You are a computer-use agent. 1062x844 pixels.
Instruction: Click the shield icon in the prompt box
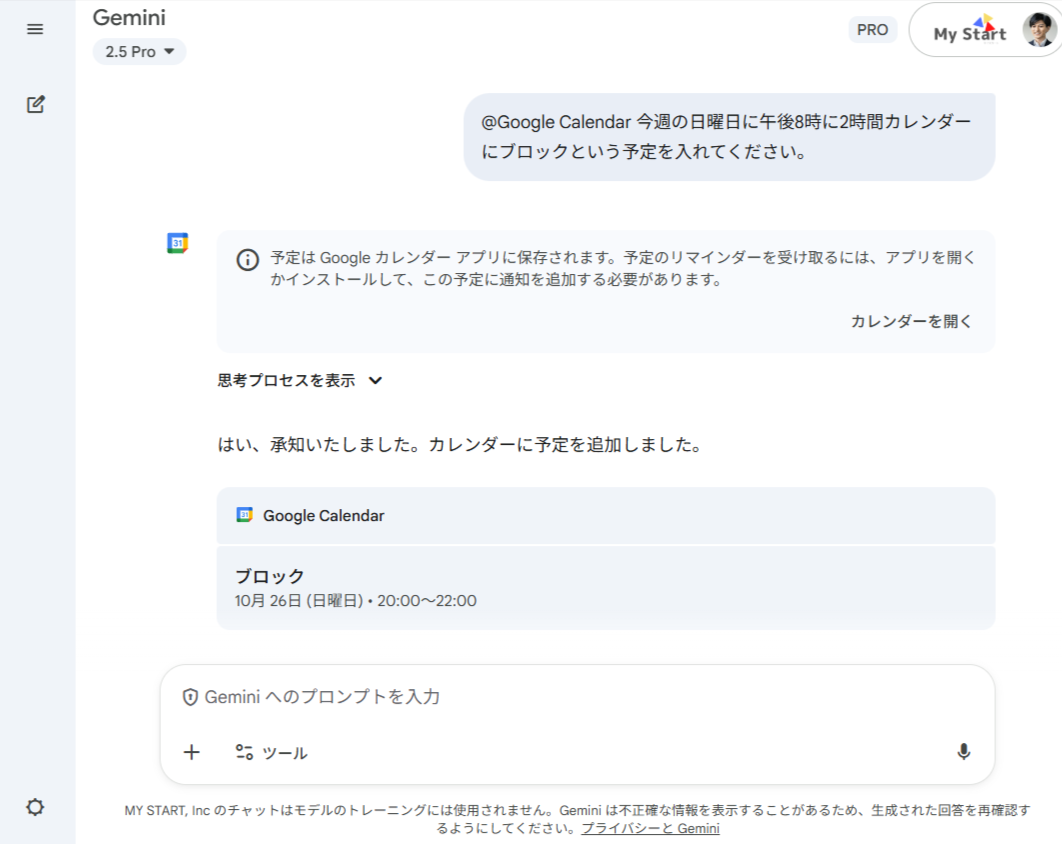pos(190,697)
